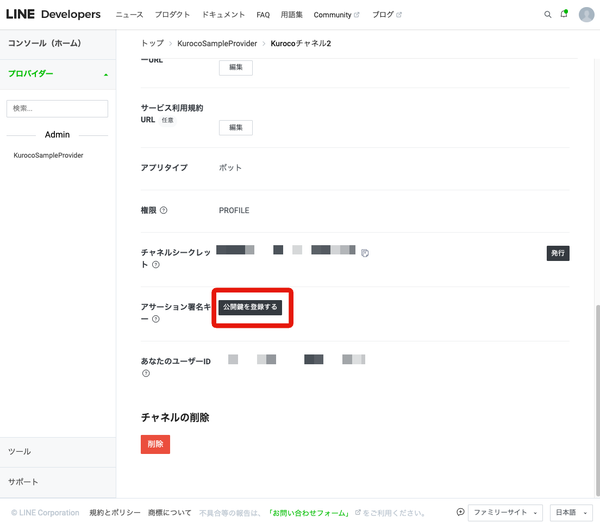Open お問い合わせフォーム link

click(x=309, y=513)
